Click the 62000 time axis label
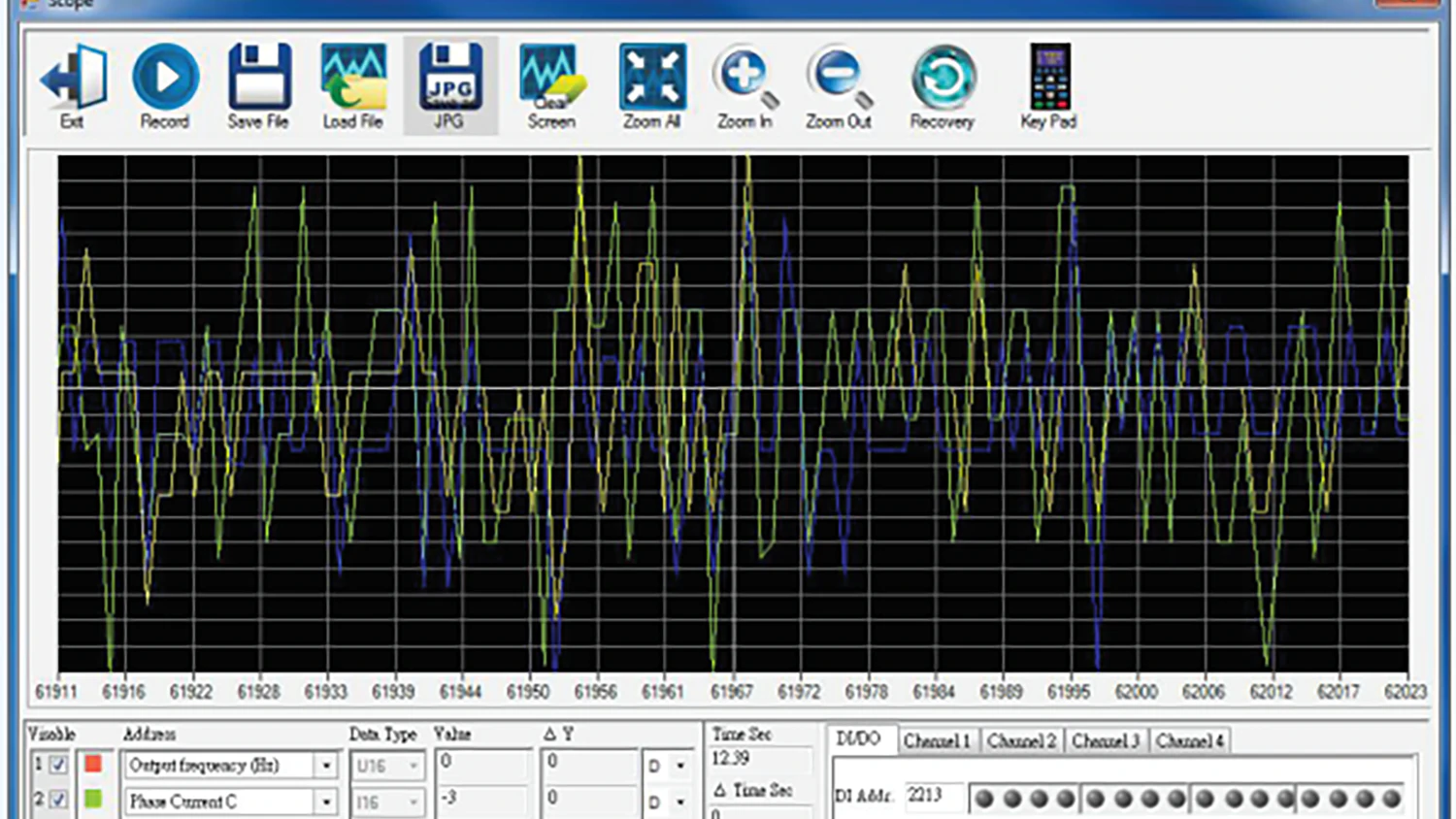1456x819 pixels. (x=1136, y=692)
